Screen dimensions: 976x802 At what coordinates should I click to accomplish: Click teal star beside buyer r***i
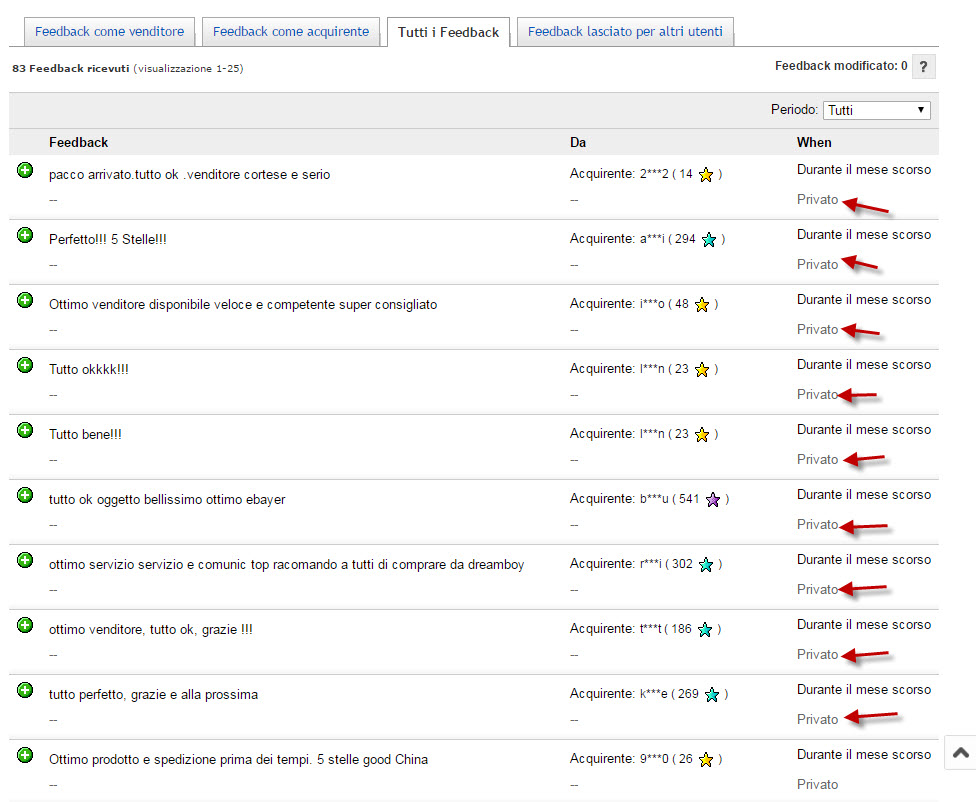(706, 565)
